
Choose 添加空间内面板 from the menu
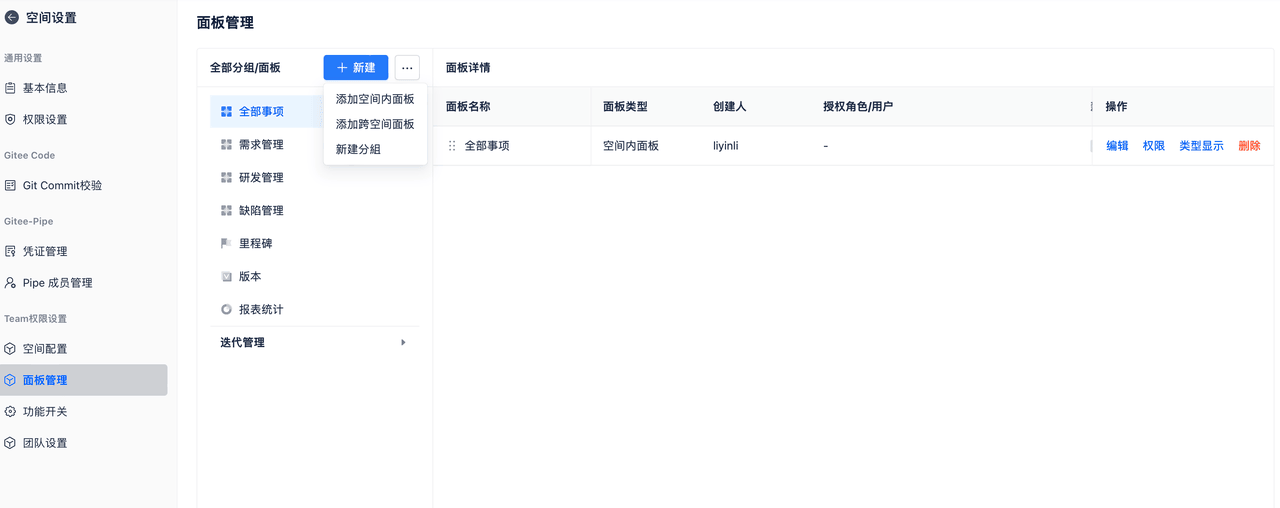375,99
